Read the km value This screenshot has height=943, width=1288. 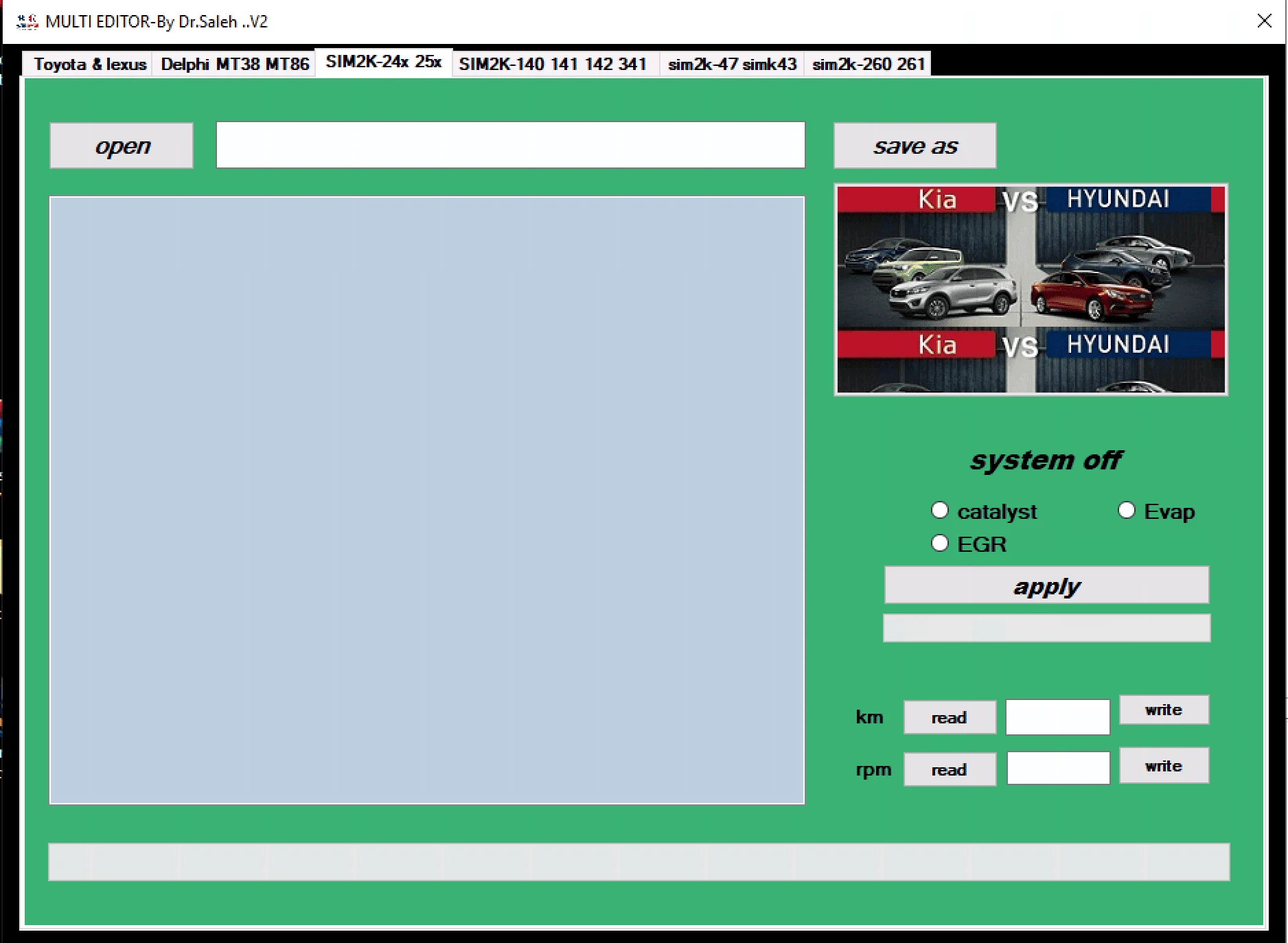click(x=950, y=717)
